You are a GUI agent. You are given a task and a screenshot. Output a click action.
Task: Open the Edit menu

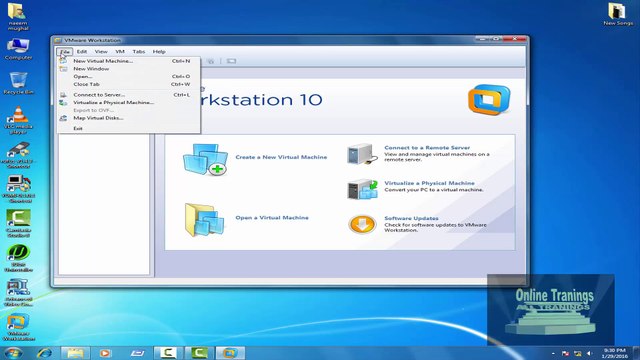click(x=82, y=51)
